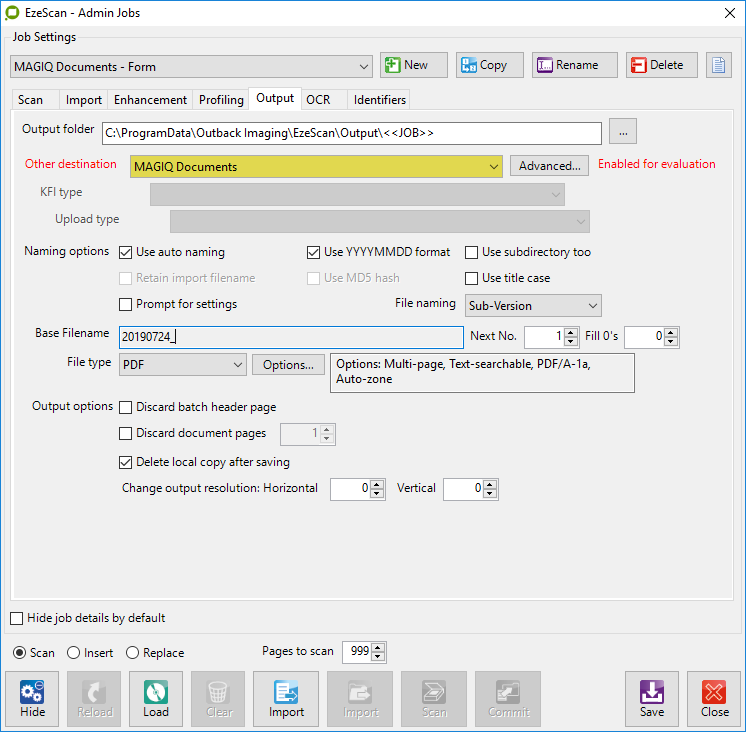The image size is (746, 732).
Task: Uncheck Delete local copy after saving
Action: [126, 462]
